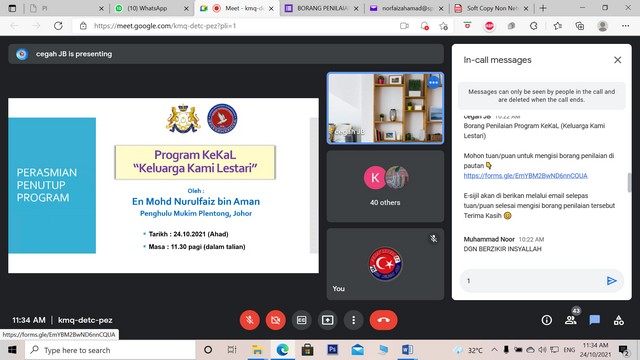Unmute the microphone in the call controls
This screenshot has width=640, height=360.
[249, 320]
